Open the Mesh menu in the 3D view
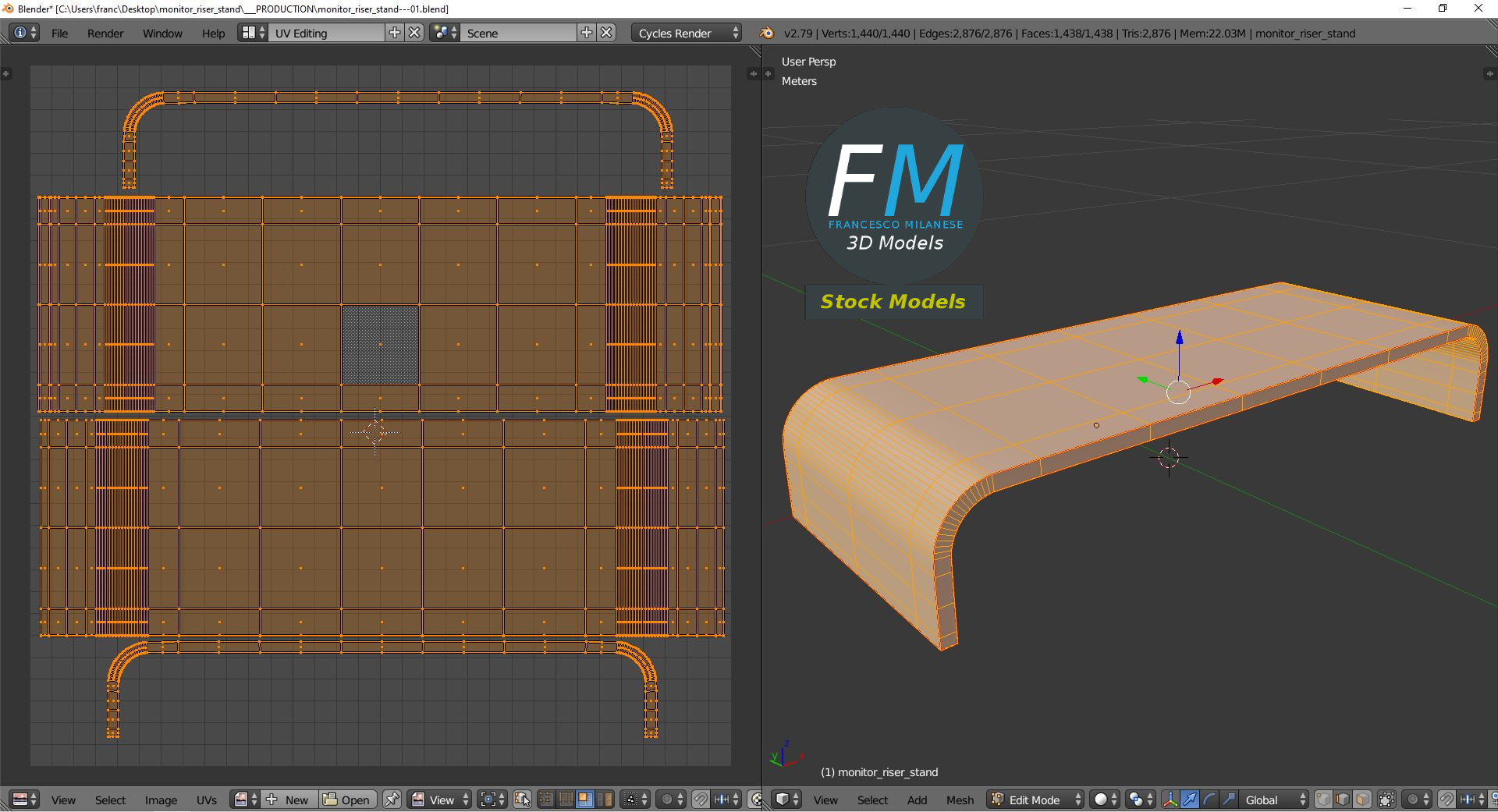This screenshot has height=812, width=1498. (x=960, y=800)
